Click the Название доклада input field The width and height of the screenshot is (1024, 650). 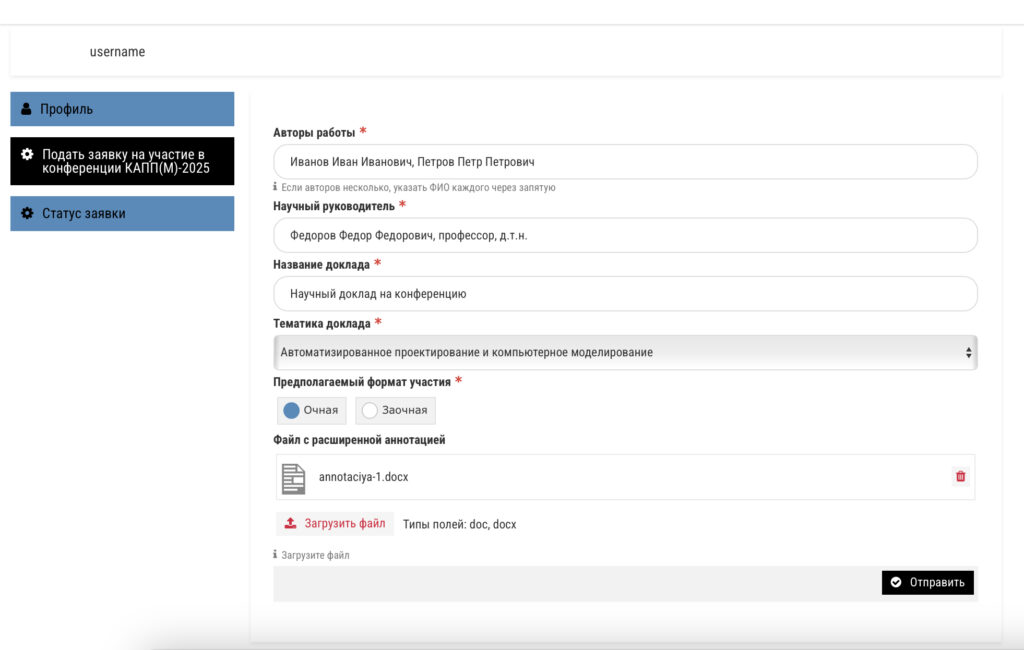pos(625,294)
